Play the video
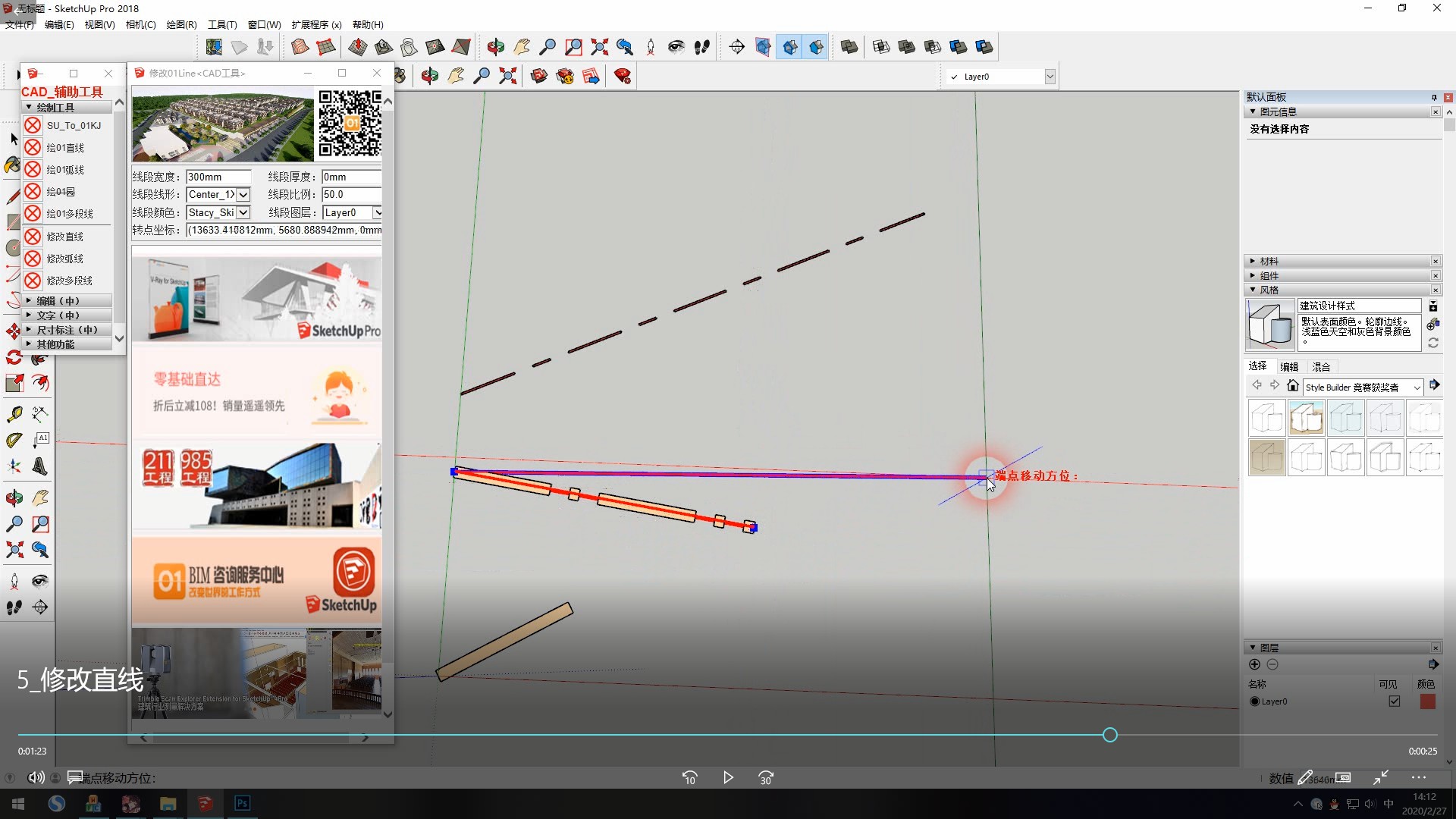Image resolution: width=1456 pixels, height=819 pixels. 728,777
